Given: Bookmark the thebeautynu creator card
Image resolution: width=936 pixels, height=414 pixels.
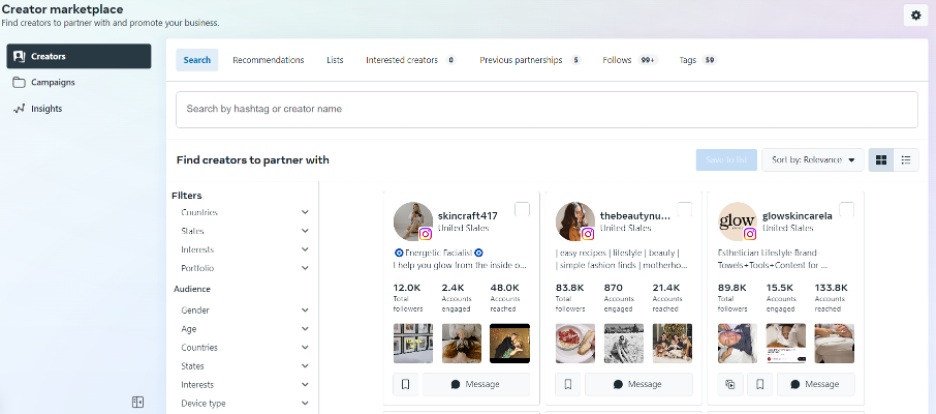Looking at the screenshot, I should point(568,384).
